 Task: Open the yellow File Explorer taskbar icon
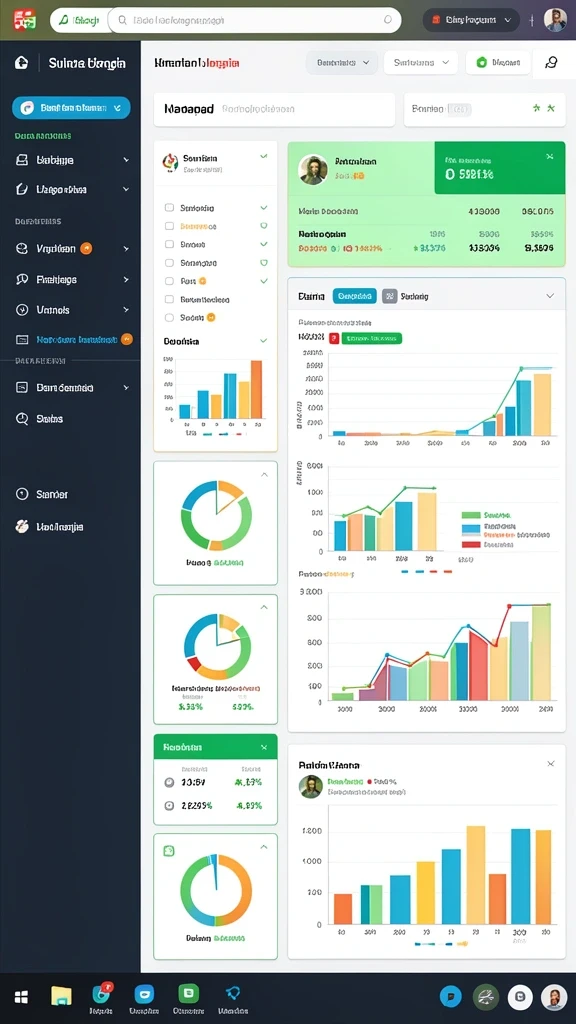61,995
